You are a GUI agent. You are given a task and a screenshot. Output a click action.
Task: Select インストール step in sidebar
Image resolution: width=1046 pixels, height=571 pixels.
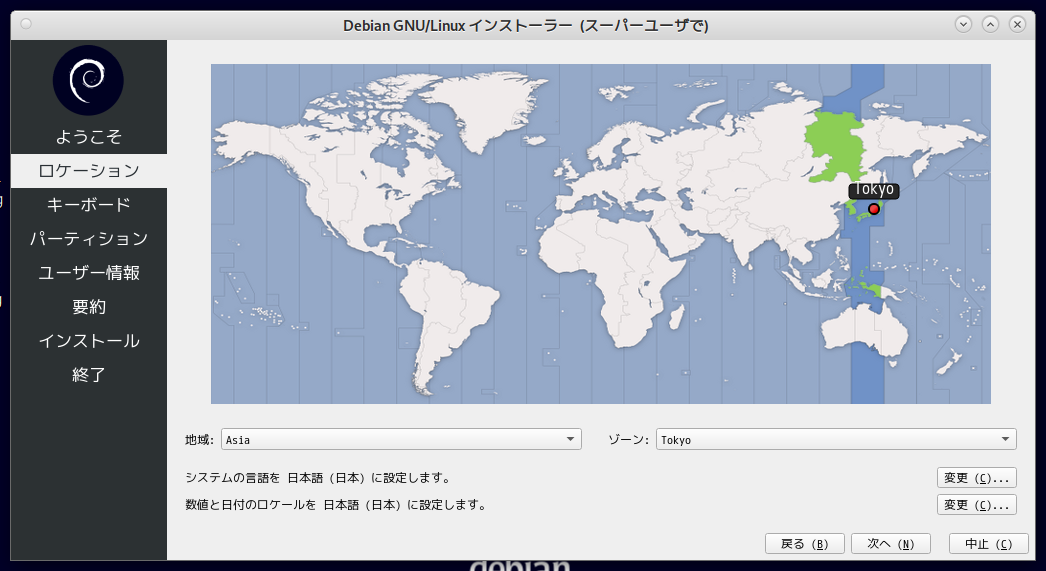[x=89, y=341]
